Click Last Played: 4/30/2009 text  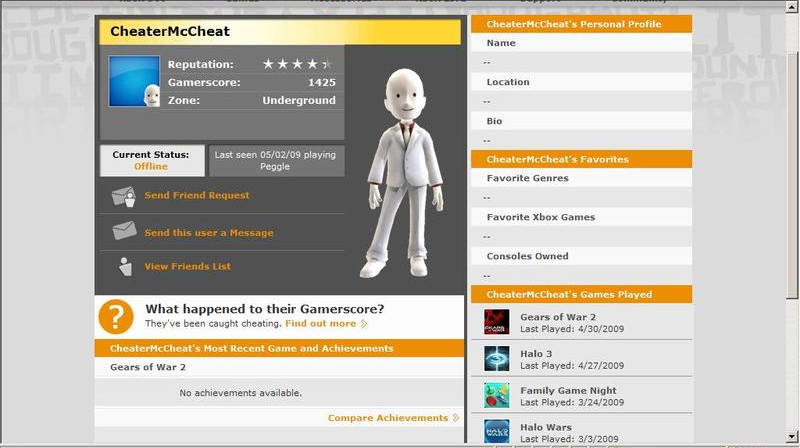572,329
